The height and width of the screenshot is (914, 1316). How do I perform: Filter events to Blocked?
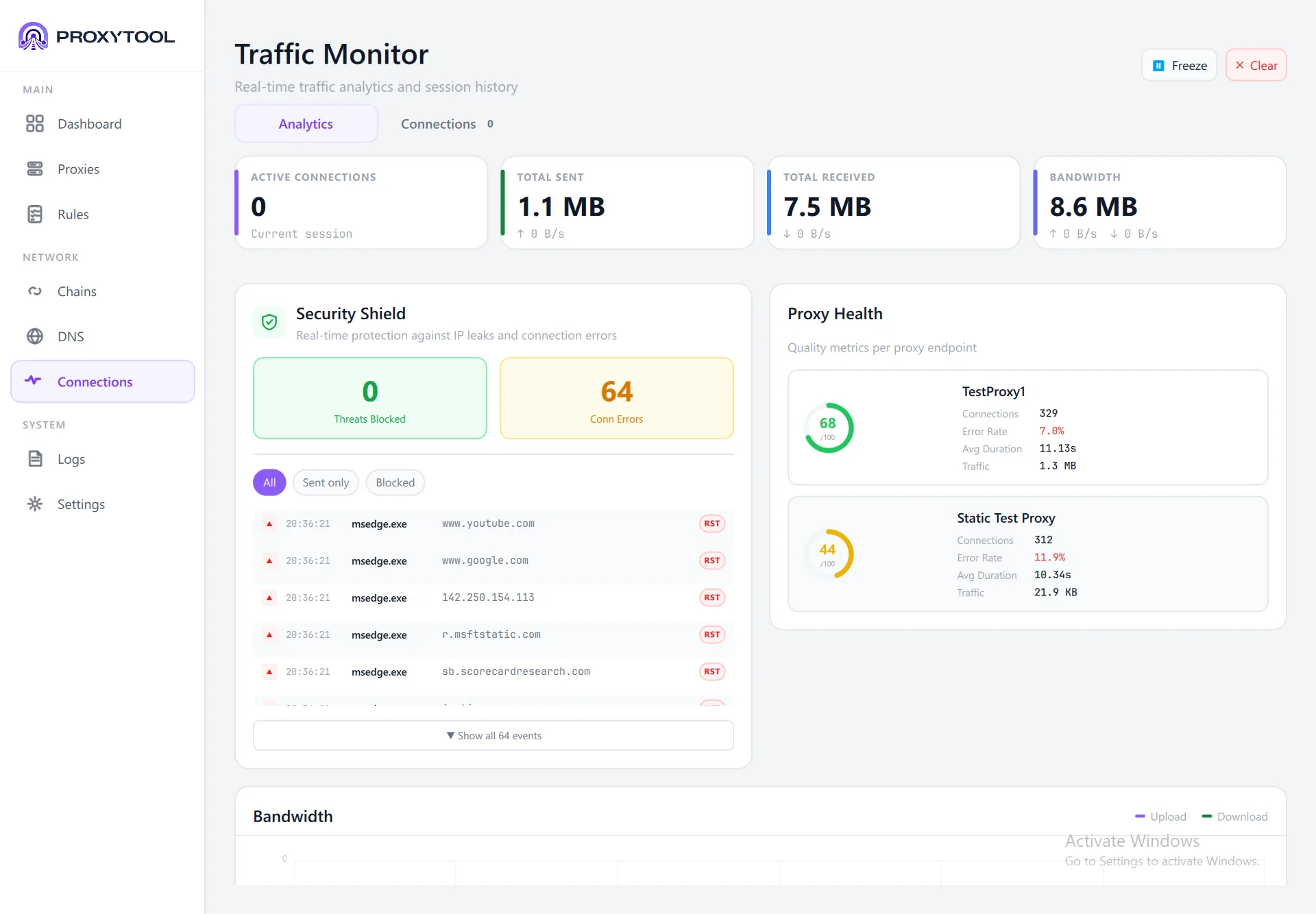tap(395, 482)
